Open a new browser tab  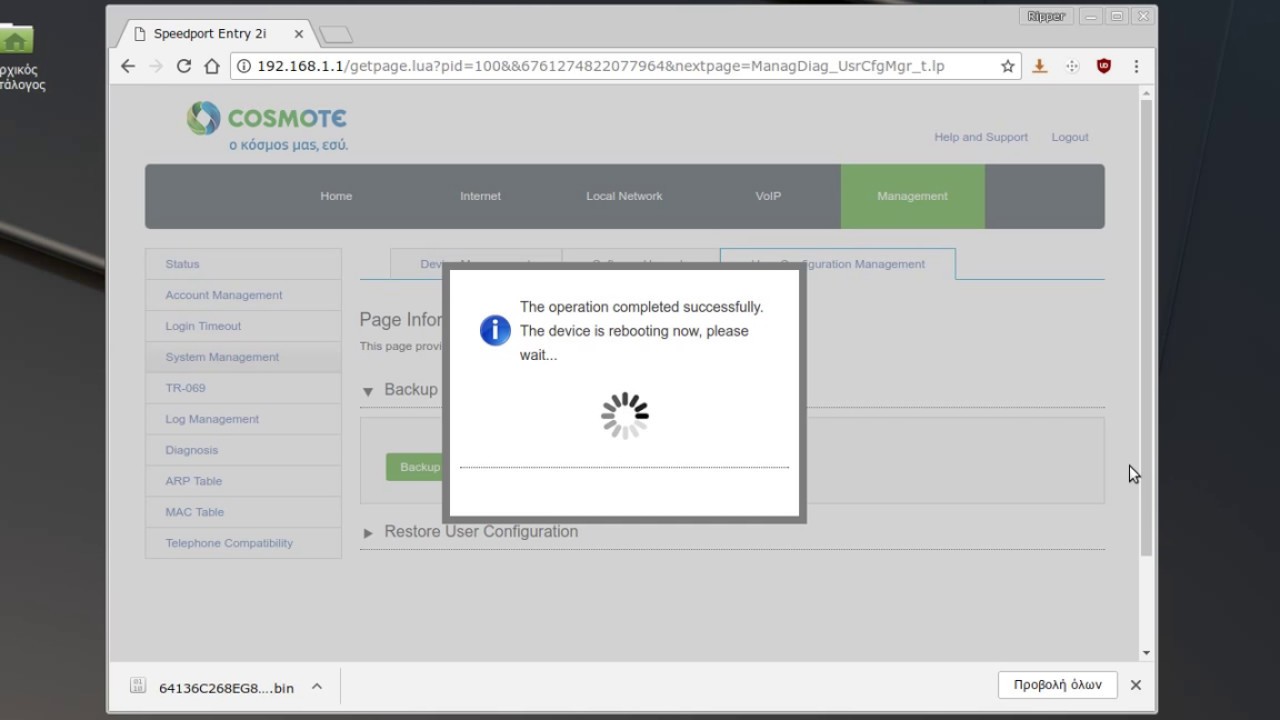coord(336,35)
